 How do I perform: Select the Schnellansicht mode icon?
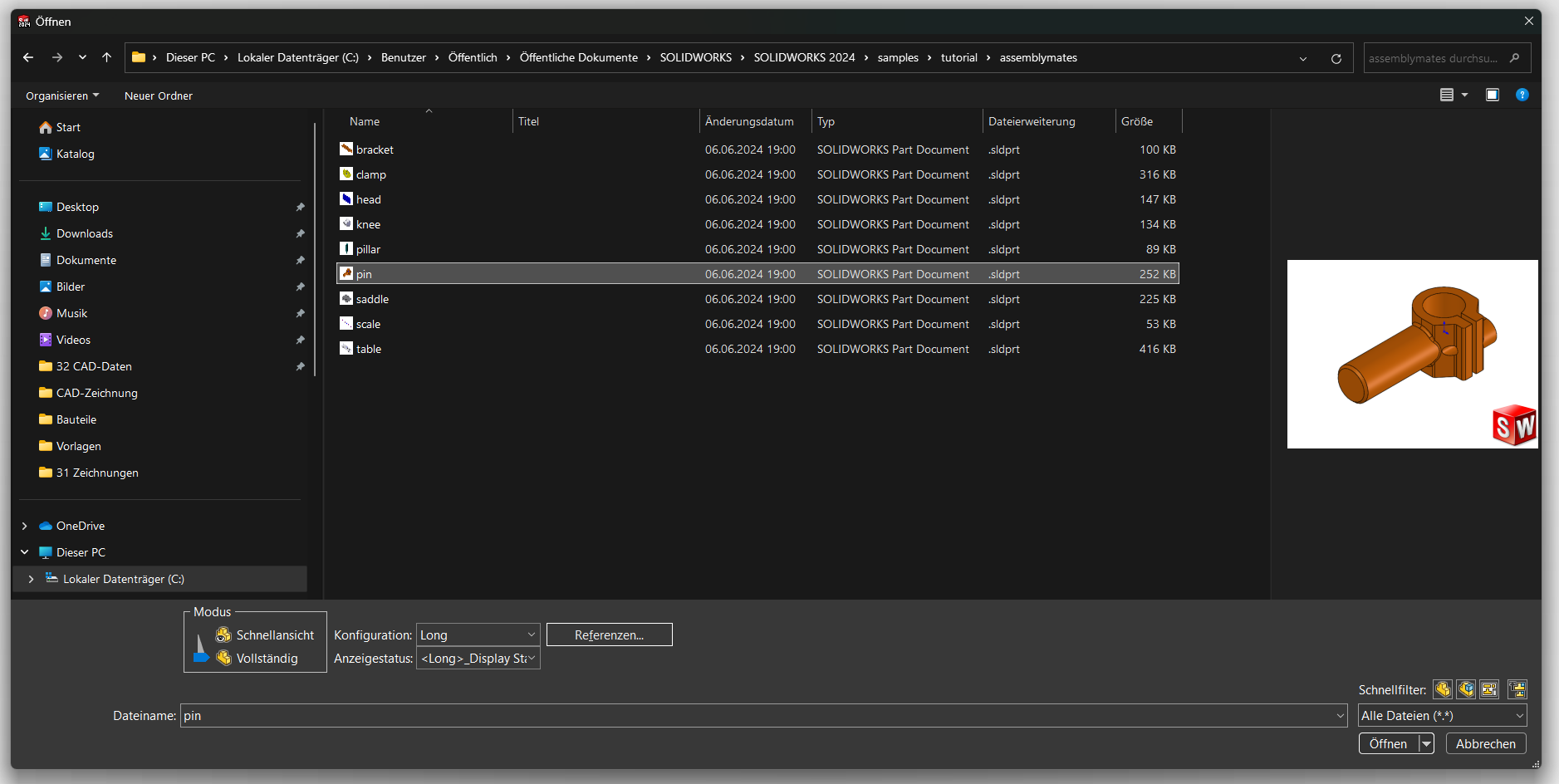point(223,635)
